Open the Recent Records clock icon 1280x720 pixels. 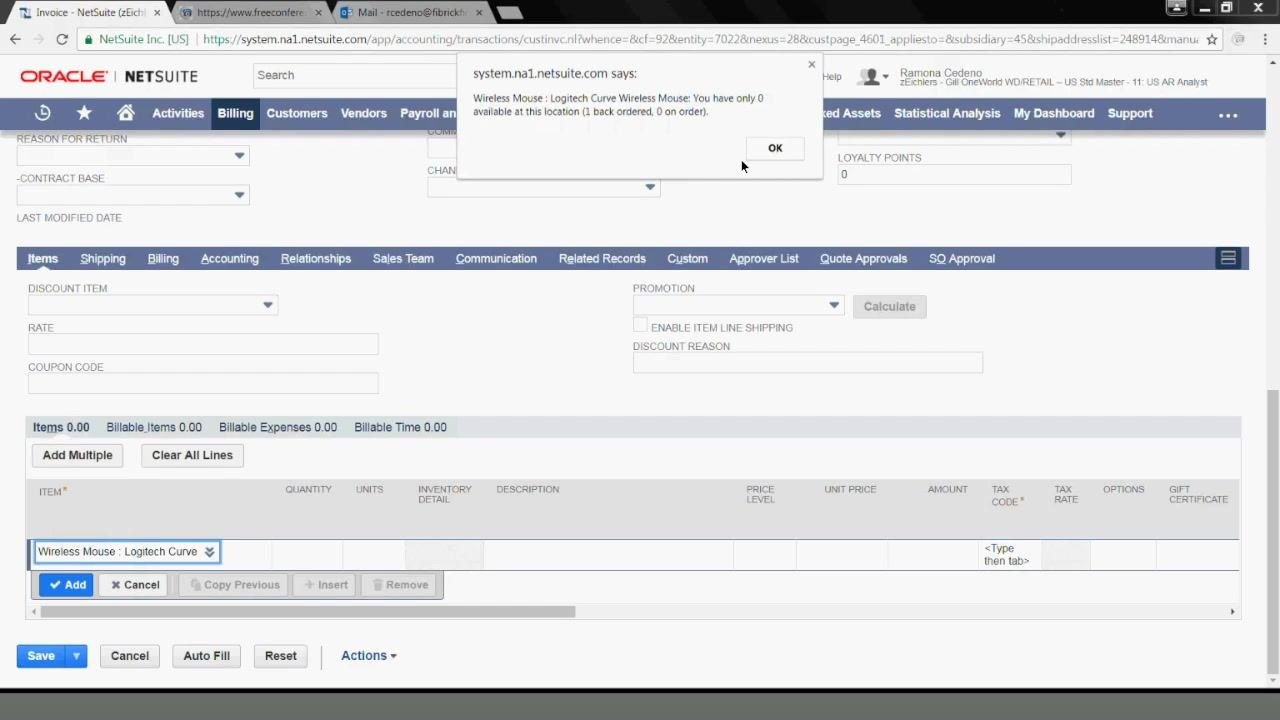coord(42,113)
